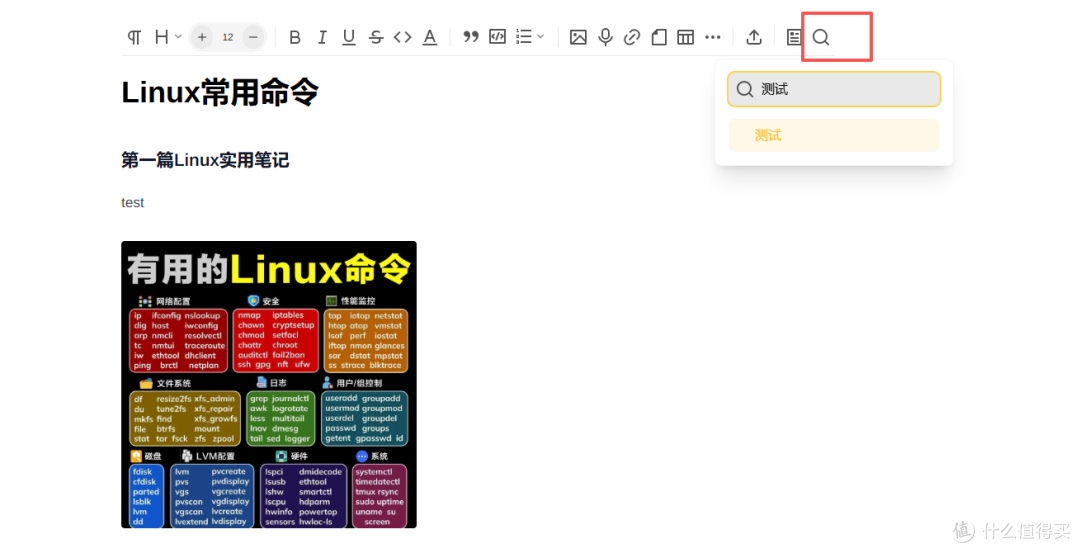The height and width of the screenshot is (553, 1080).
Task: Open the list type dropdown
Action: point(530,37)
